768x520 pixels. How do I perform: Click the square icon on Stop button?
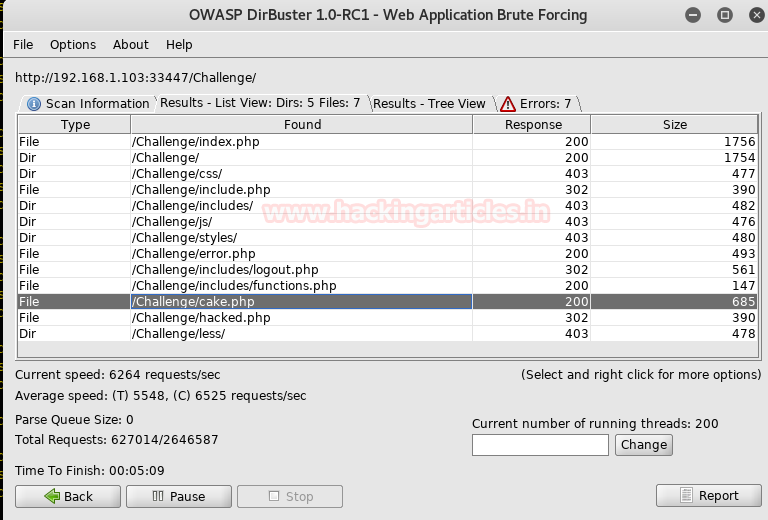tap(274, 496)
